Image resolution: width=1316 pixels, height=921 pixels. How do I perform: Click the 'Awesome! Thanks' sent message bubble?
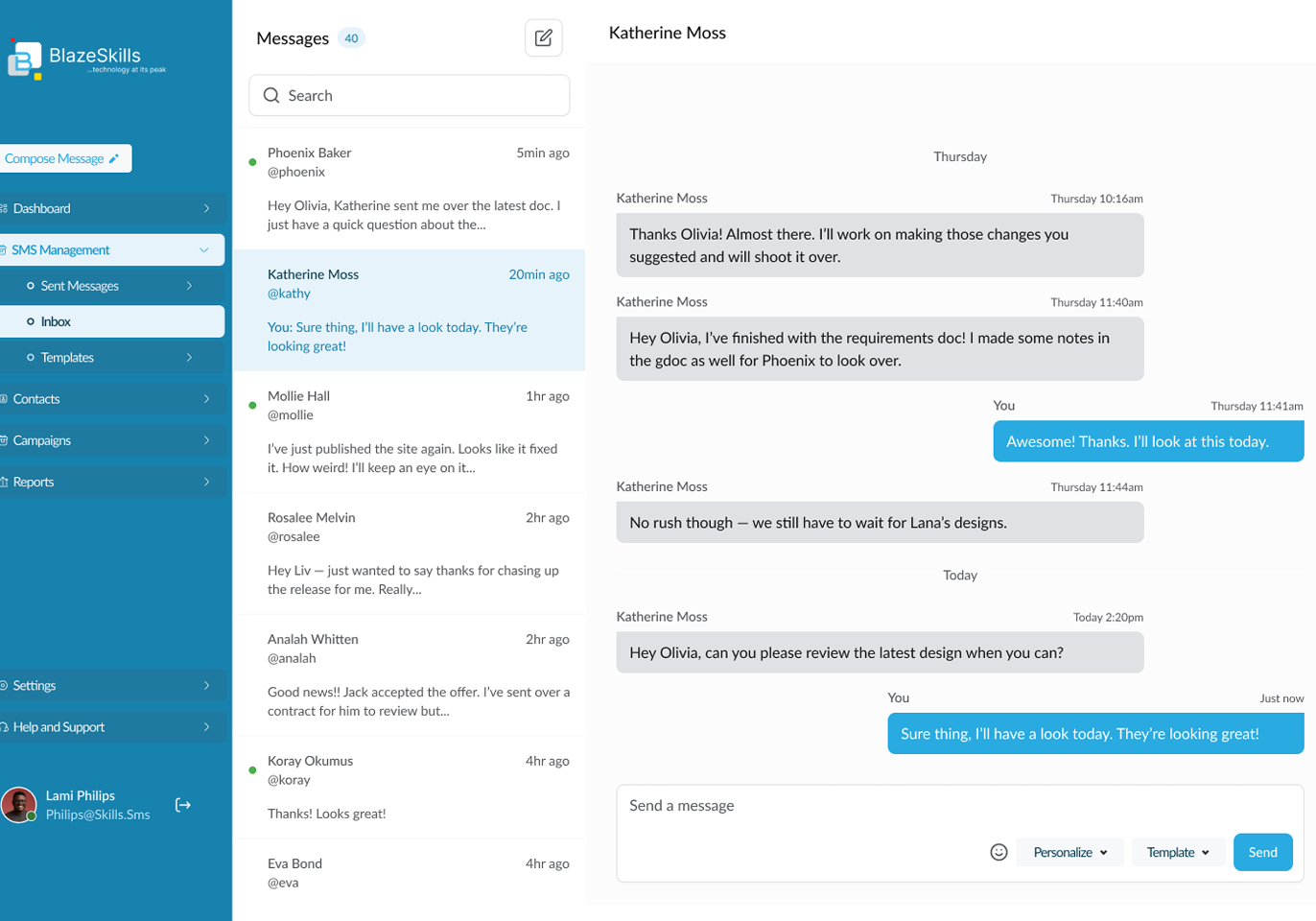pyautogui.click(x=1148, y=441)
